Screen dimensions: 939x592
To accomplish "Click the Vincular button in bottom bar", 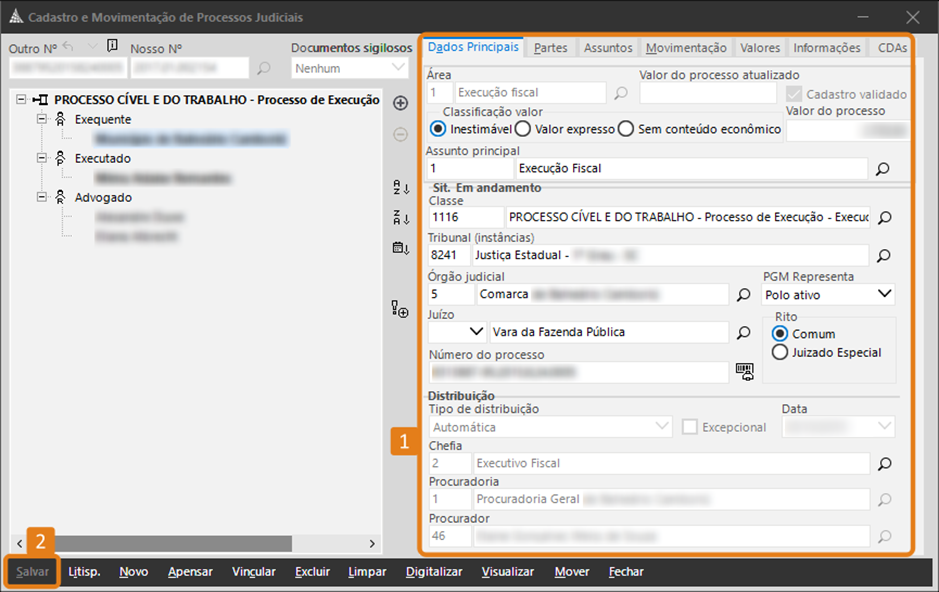I will [253, 571].
